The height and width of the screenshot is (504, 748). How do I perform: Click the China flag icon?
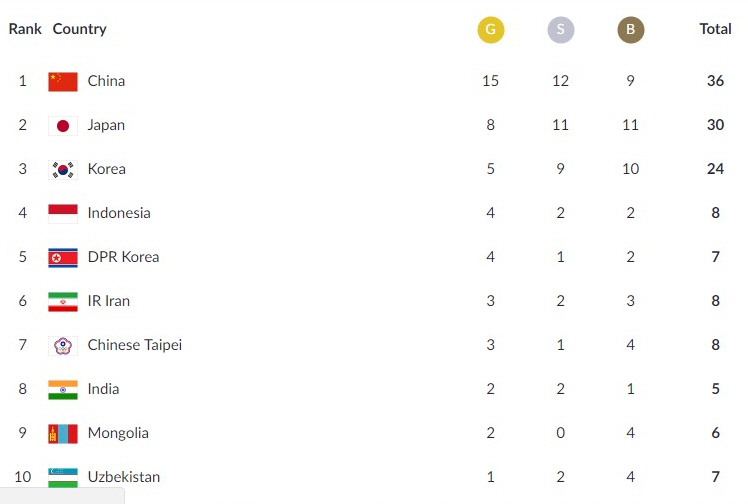pyautogui.click(x=63, y=82)
